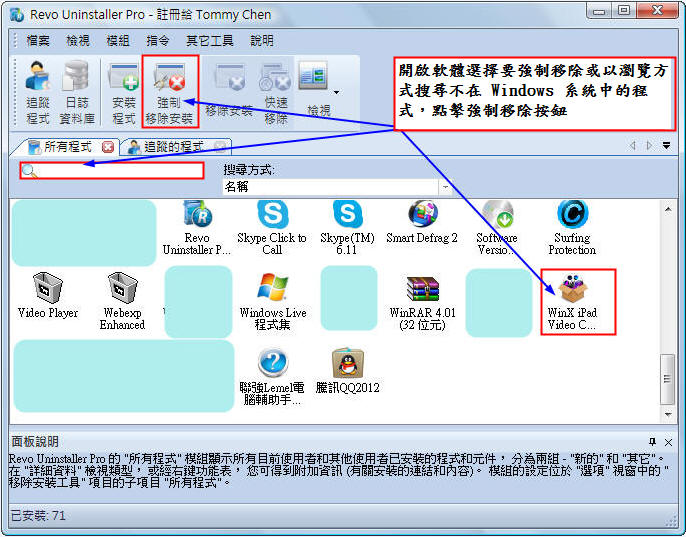Open the 日誌資料庫 toolbar icon

click(77, 91)
